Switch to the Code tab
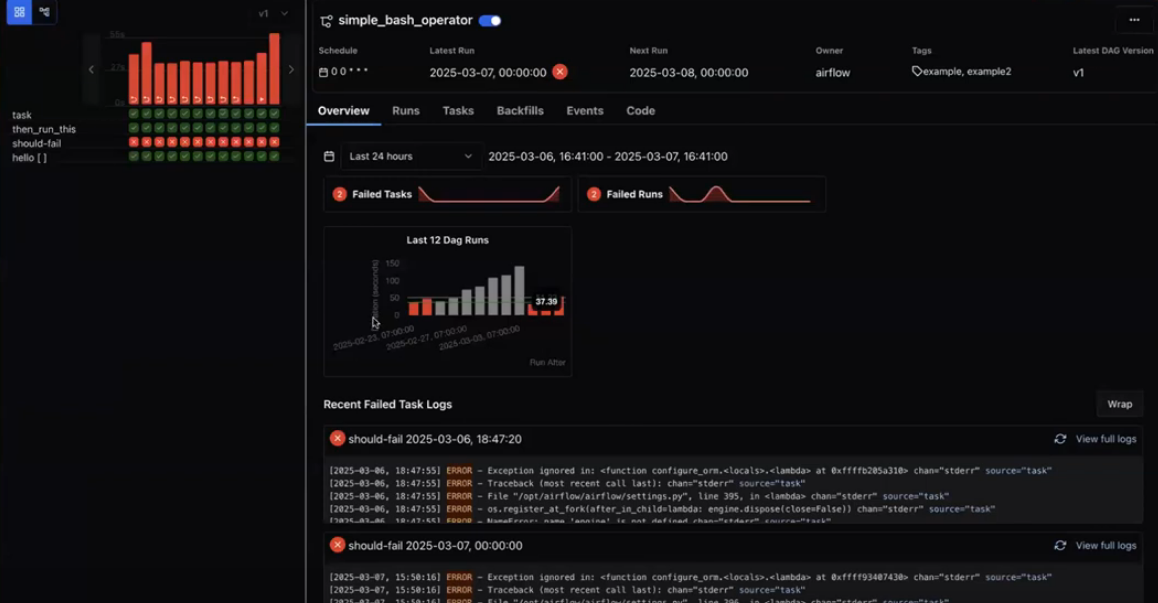Screen dimensions: 1158x603 640,111
